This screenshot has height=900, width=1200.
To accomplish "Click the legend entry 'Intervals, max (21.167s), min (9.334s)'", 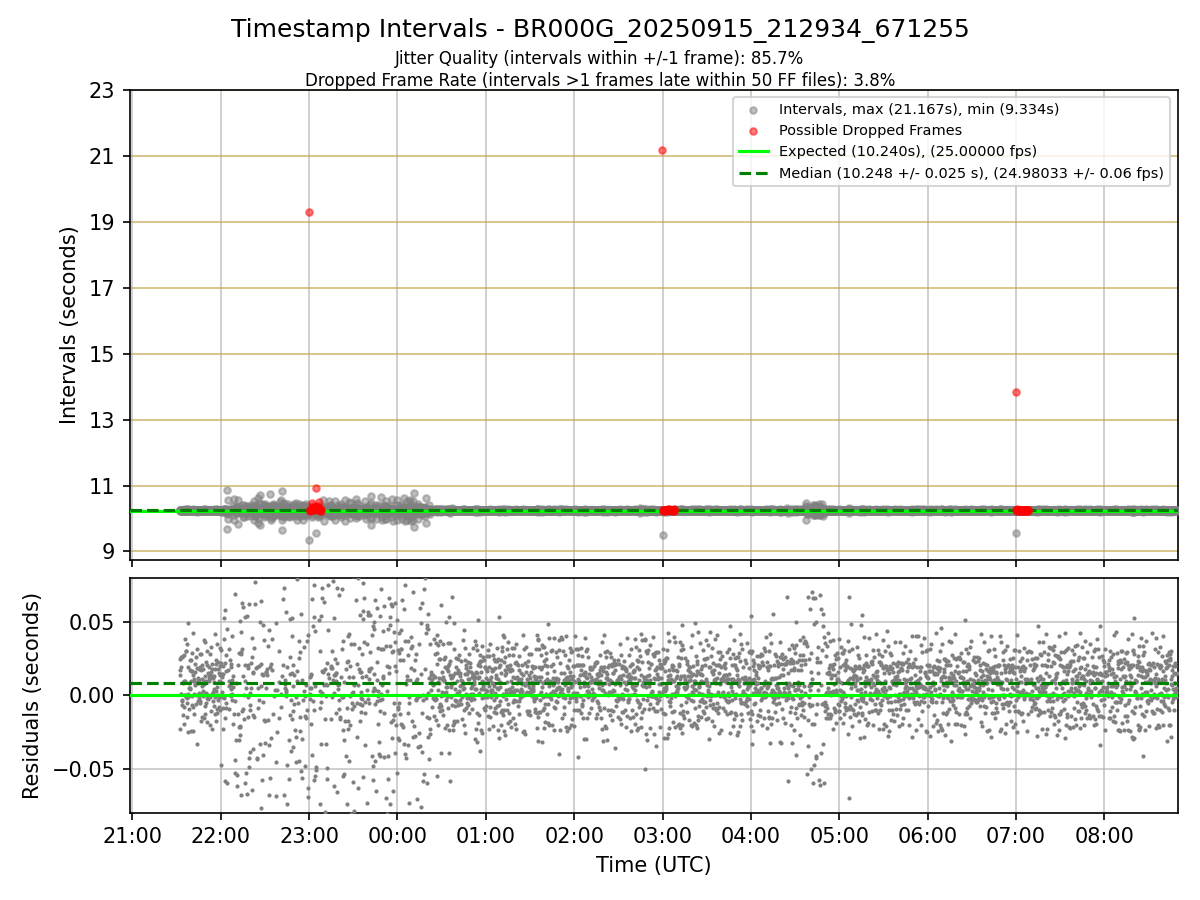I will pos(919,109).
